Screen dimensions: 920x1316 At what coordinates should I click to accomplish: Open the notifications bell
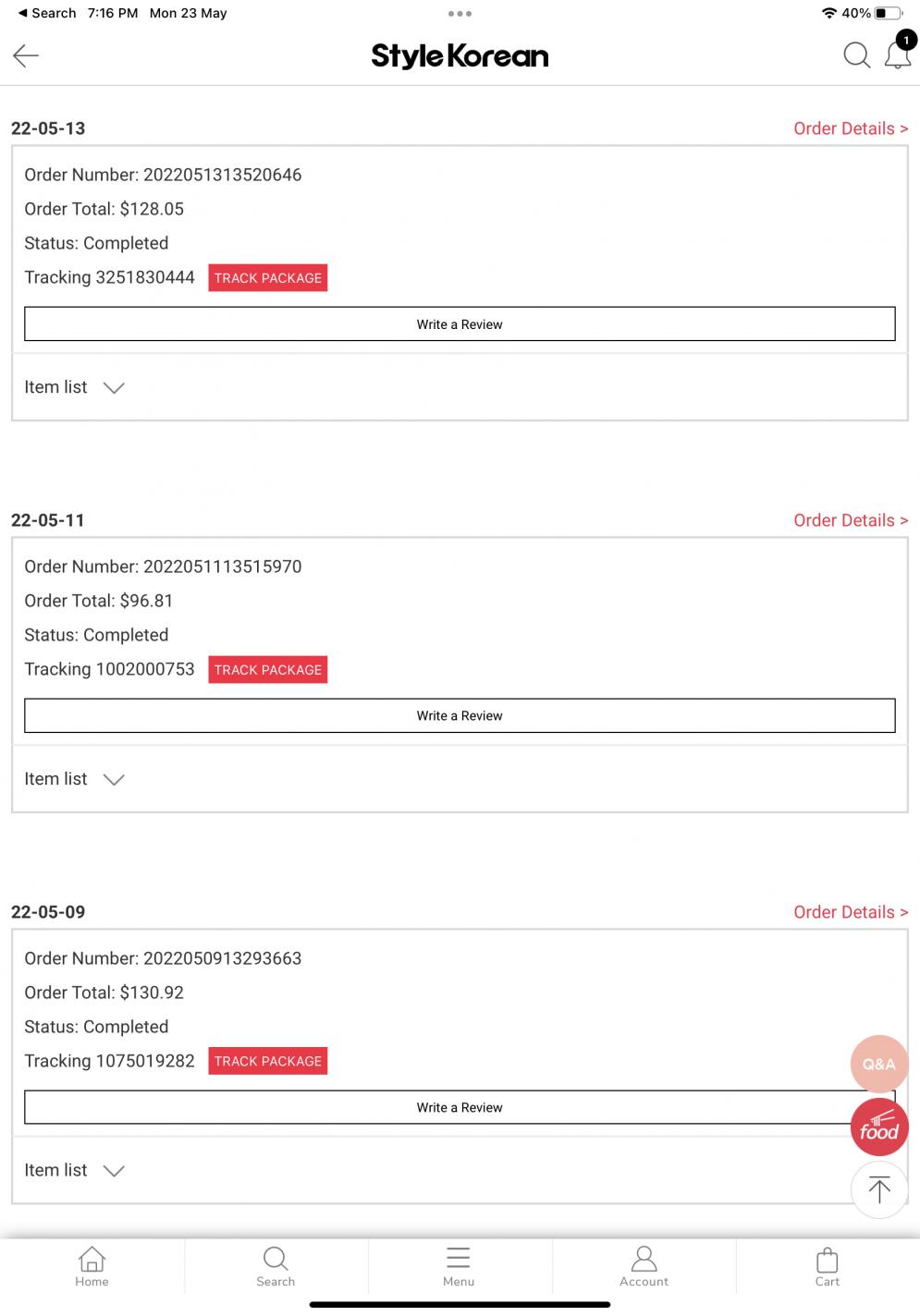click(898, 54)
